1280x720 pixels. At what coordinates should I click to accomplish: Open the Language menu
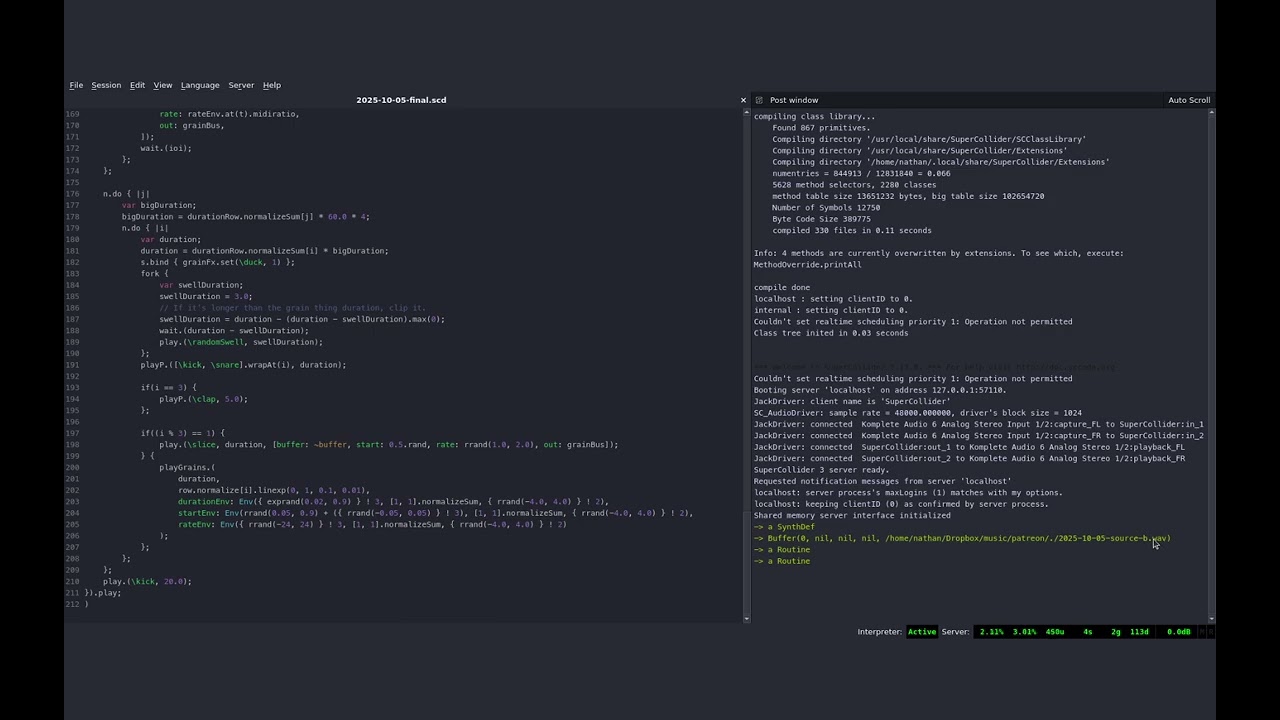click(x=200, y=85)
